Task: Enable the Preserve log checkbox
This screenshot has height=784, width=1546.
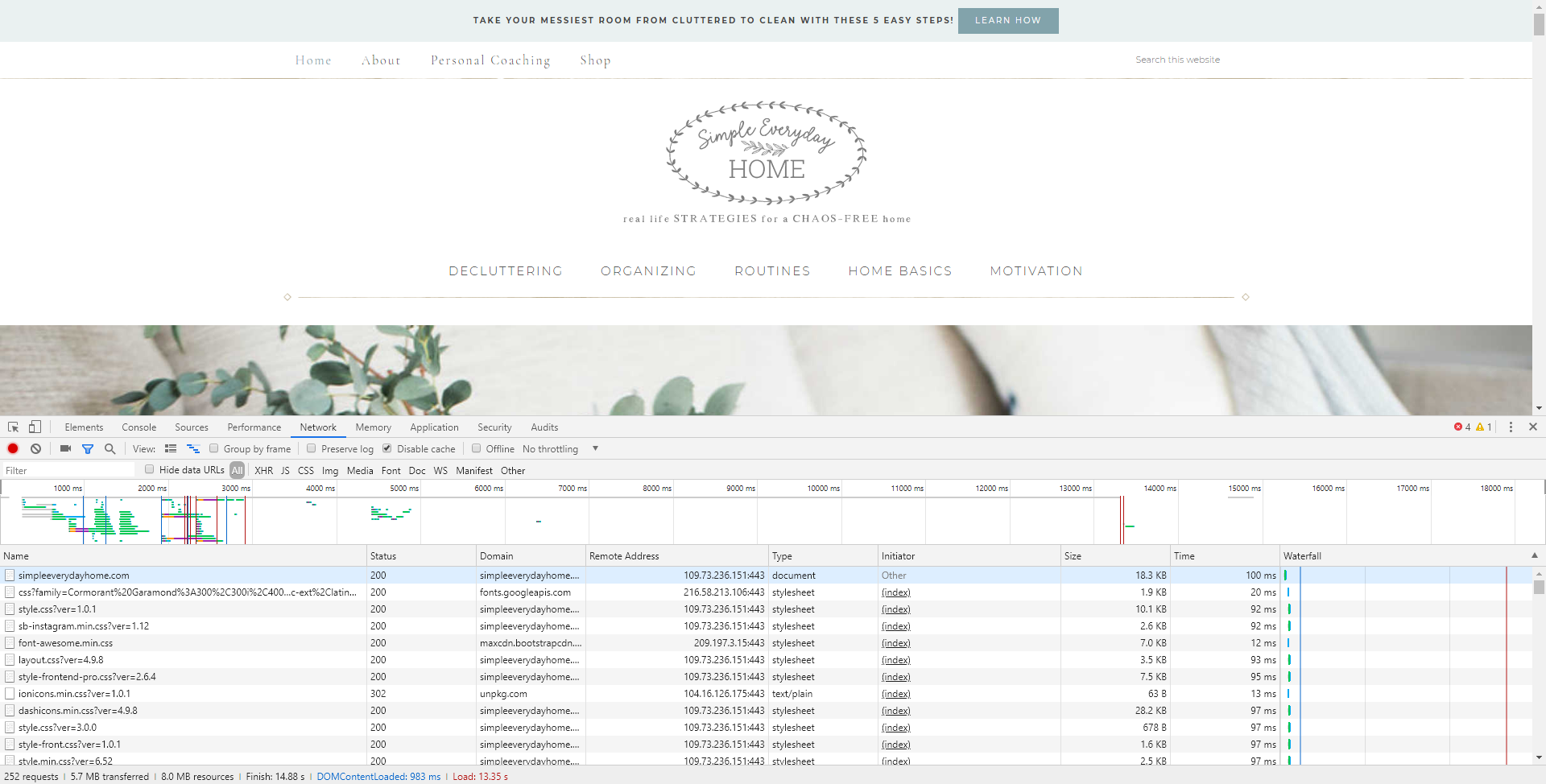Action: [312, 448]
